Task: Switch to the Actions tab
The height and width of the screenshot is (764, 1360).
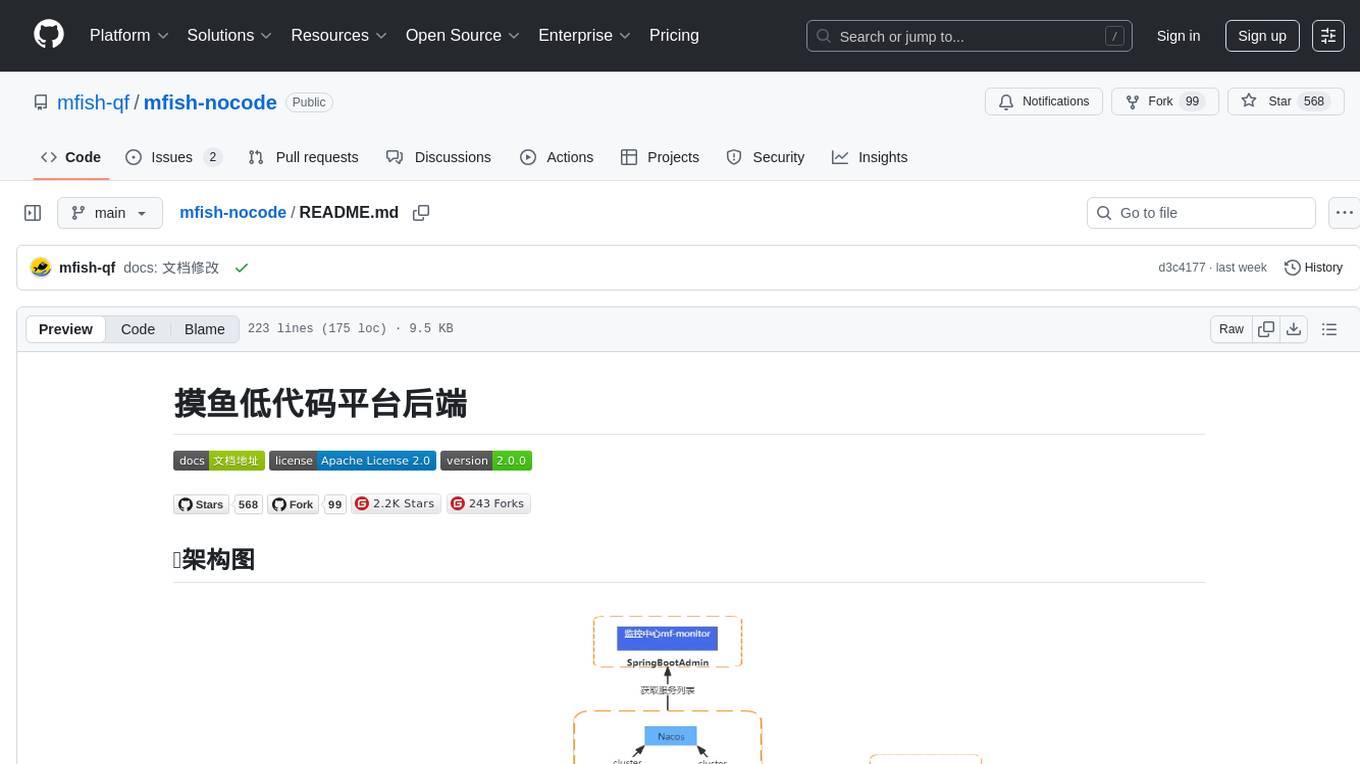Action: (557, 157)
